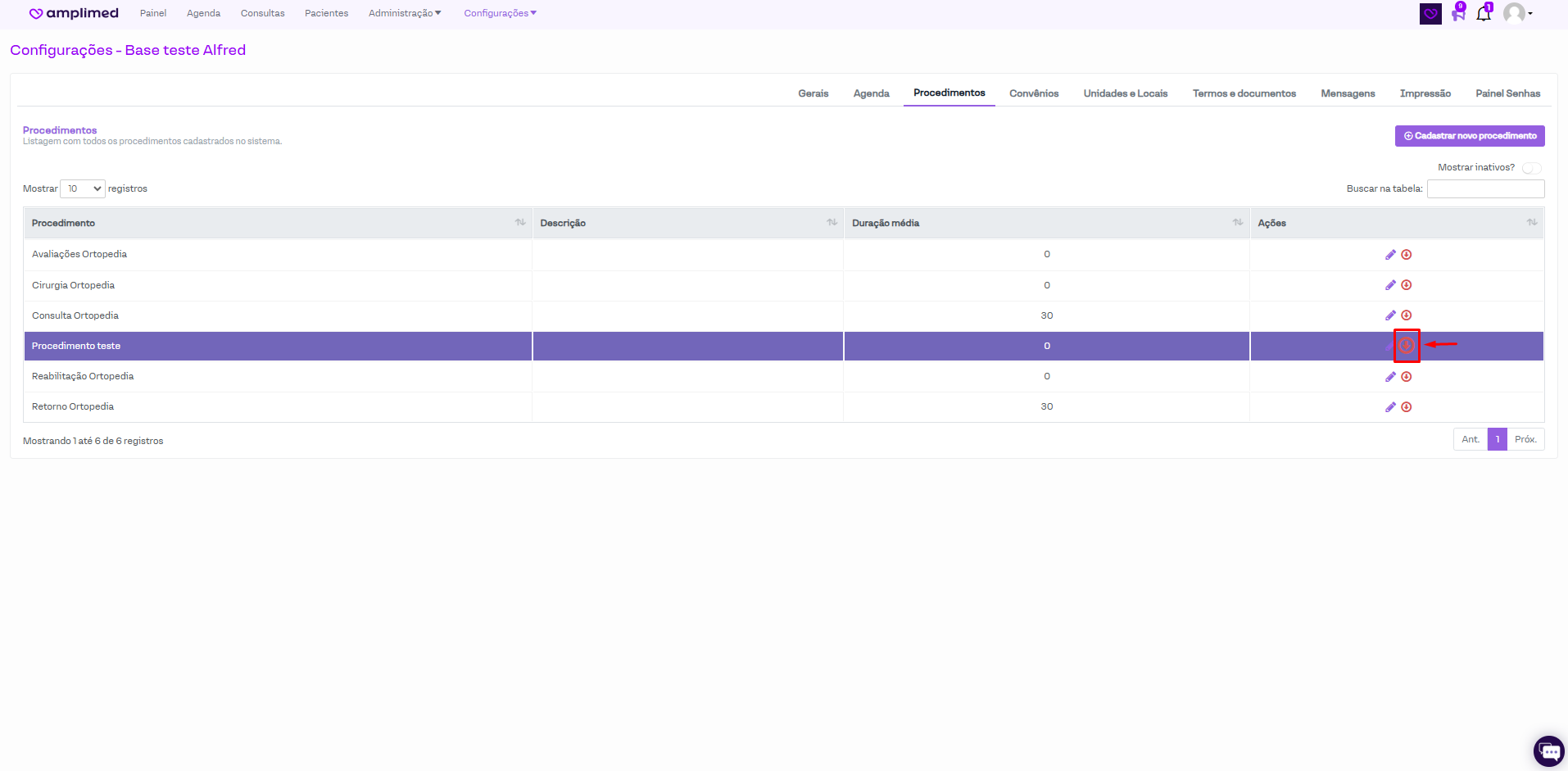Screen dimensions: 1568x771
Task: Open the megaphone announcements icon
Action: pyautogui.click(x=1458, y=14)
